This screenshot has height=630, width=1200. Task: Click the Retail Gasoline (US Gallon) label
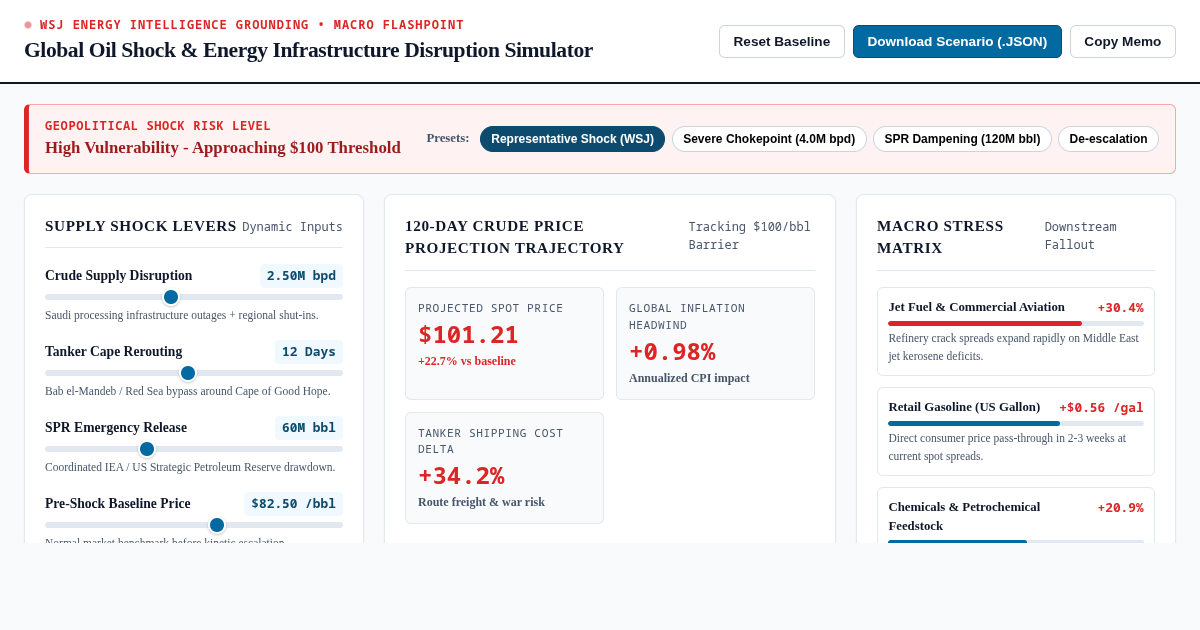pos(964,407)
